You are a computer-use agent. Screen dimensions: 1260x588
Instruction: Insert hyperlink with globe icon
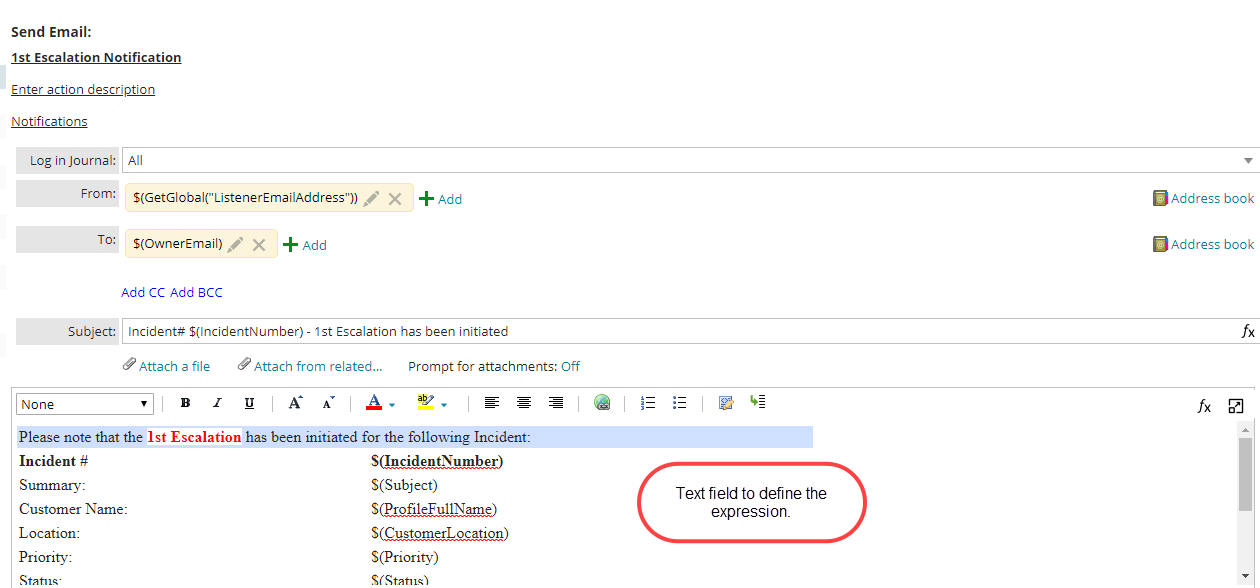(602, 403)
